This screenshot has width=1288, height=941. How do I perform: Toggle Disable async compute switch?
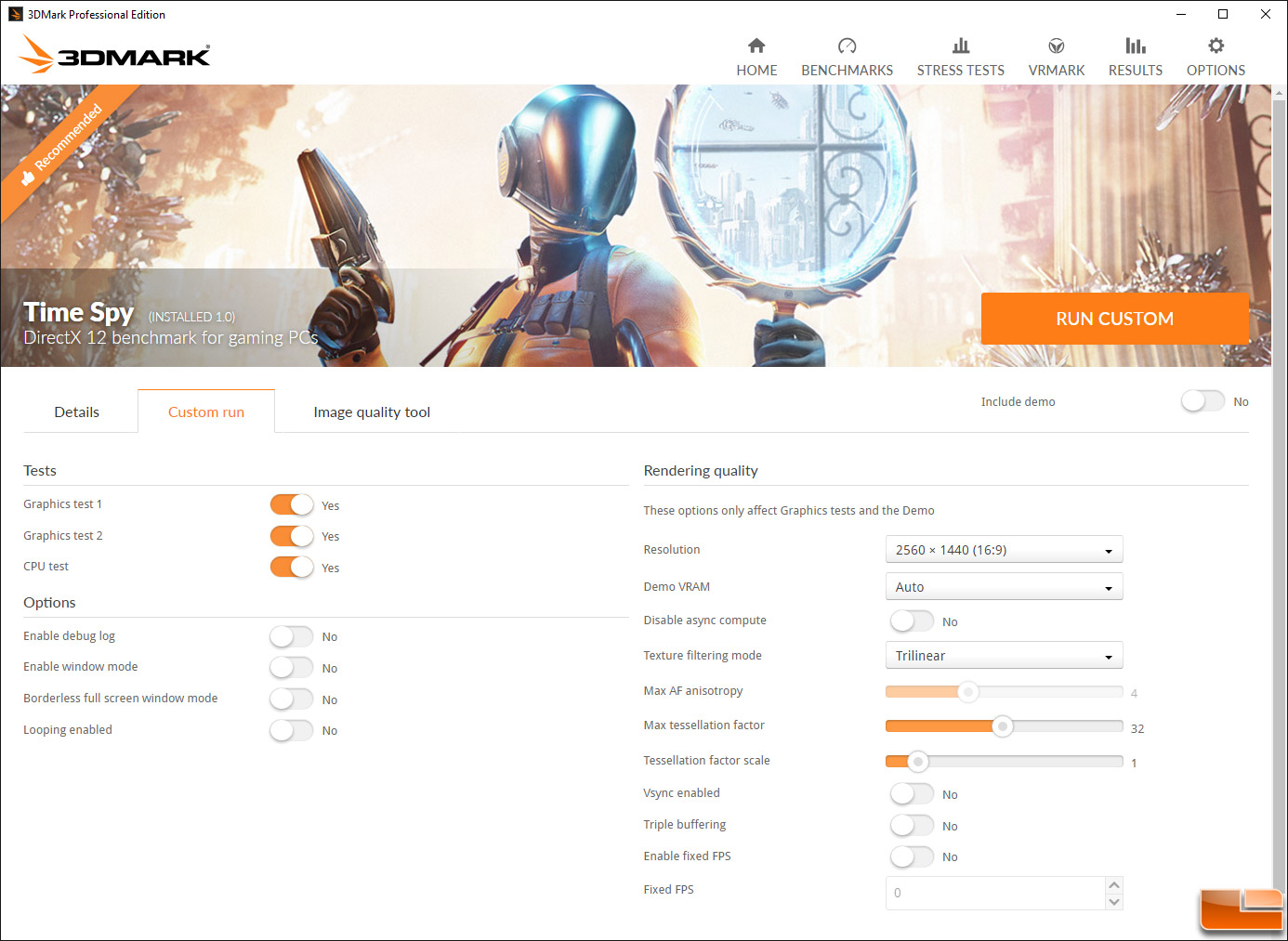click(912, 621)
